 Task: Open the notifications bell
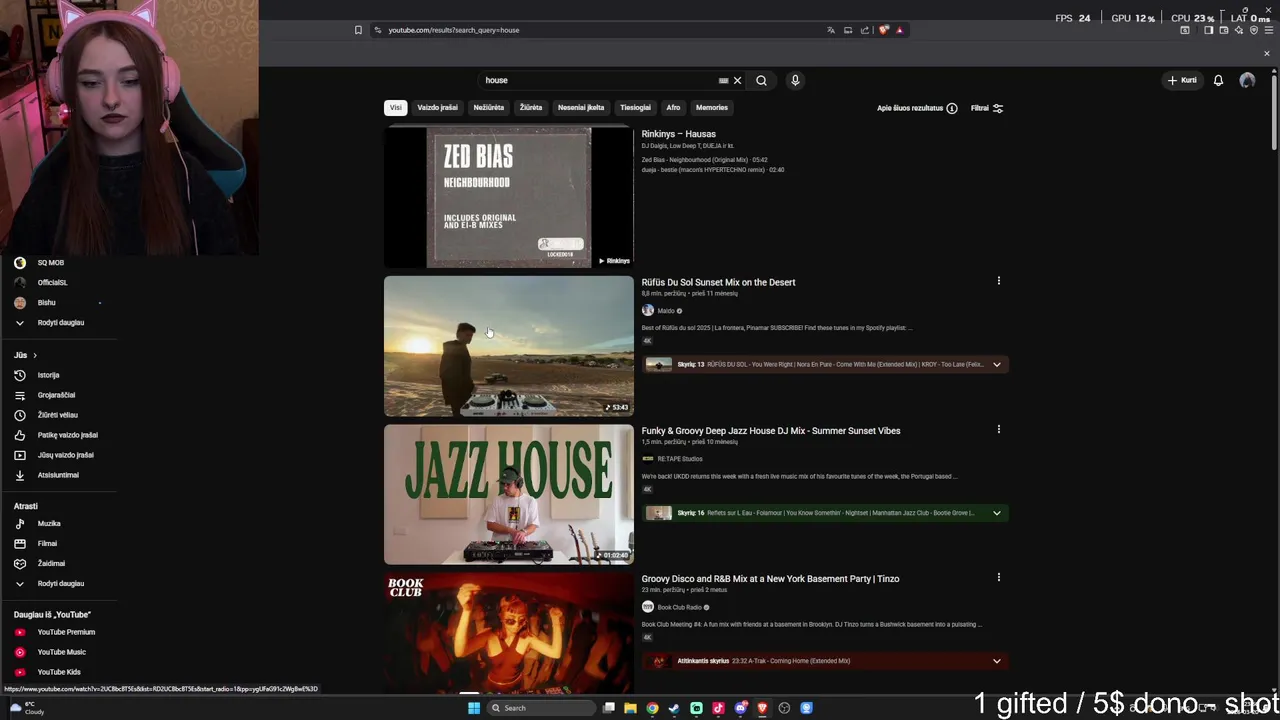click(x=1218, y=80)
